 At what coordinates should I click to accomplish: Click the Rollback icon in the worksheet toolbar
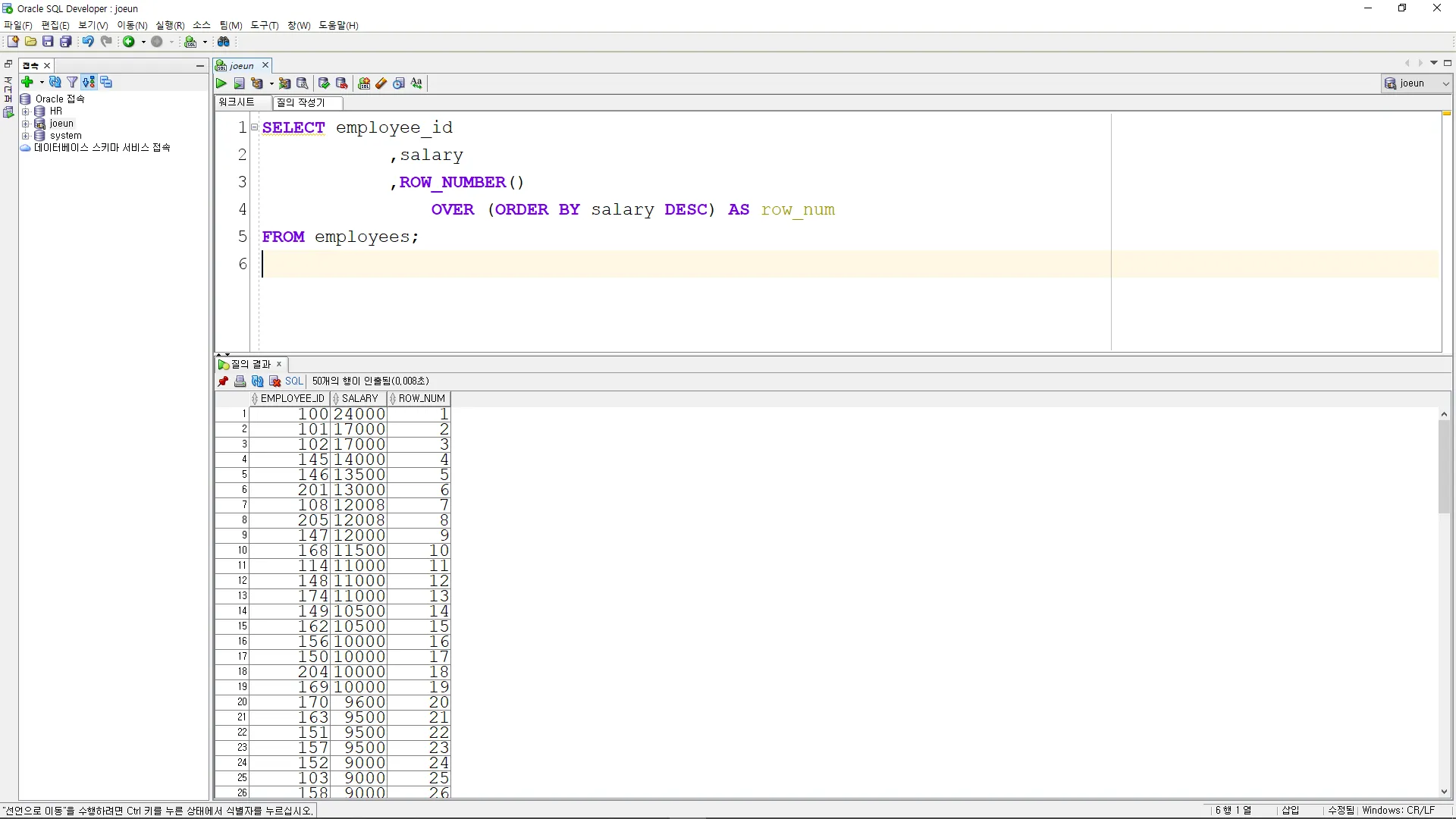click(342, 83)
